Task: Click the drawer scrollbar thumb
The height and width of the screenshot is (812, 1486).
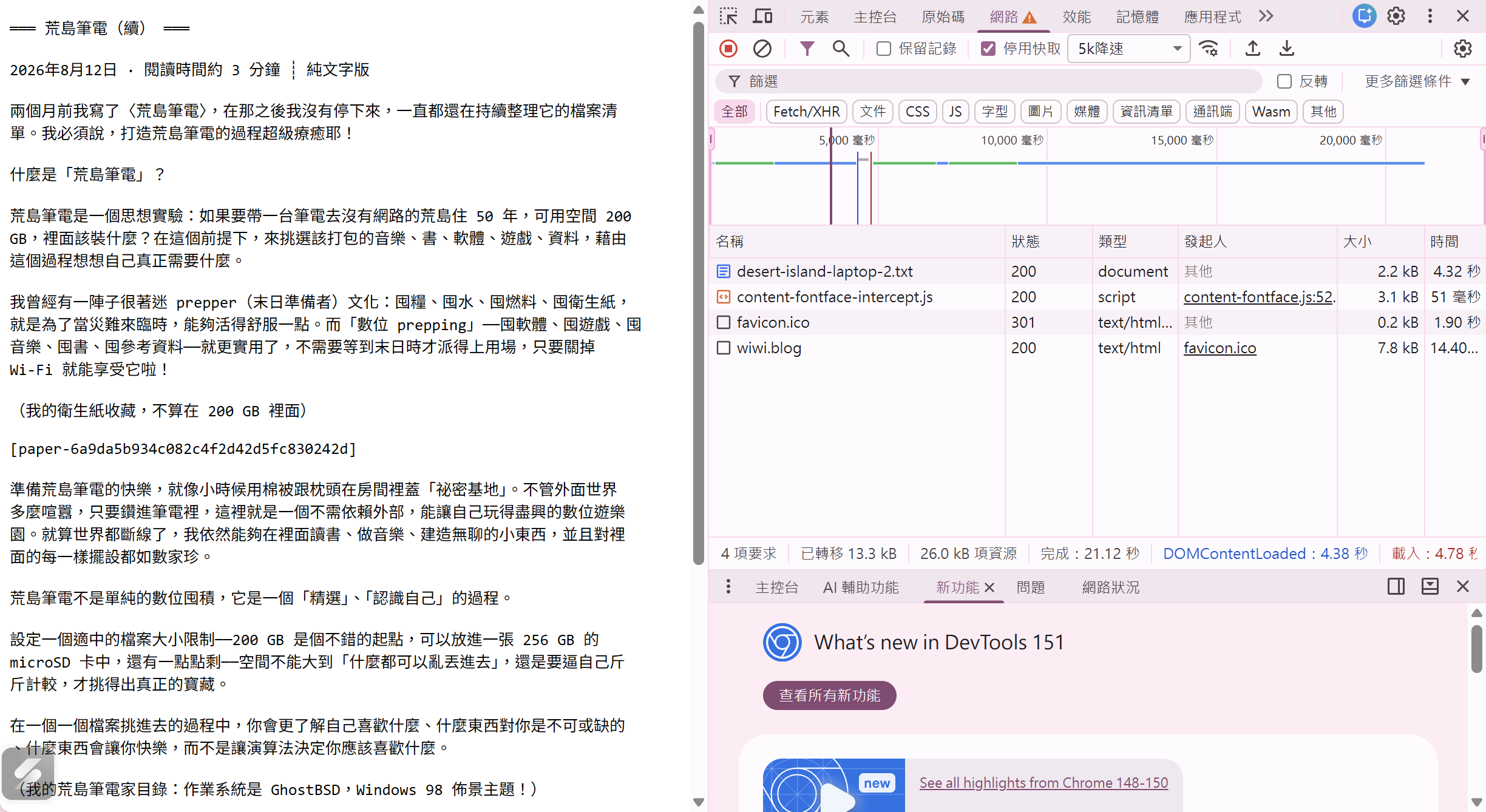Action: pos(1477,649)
